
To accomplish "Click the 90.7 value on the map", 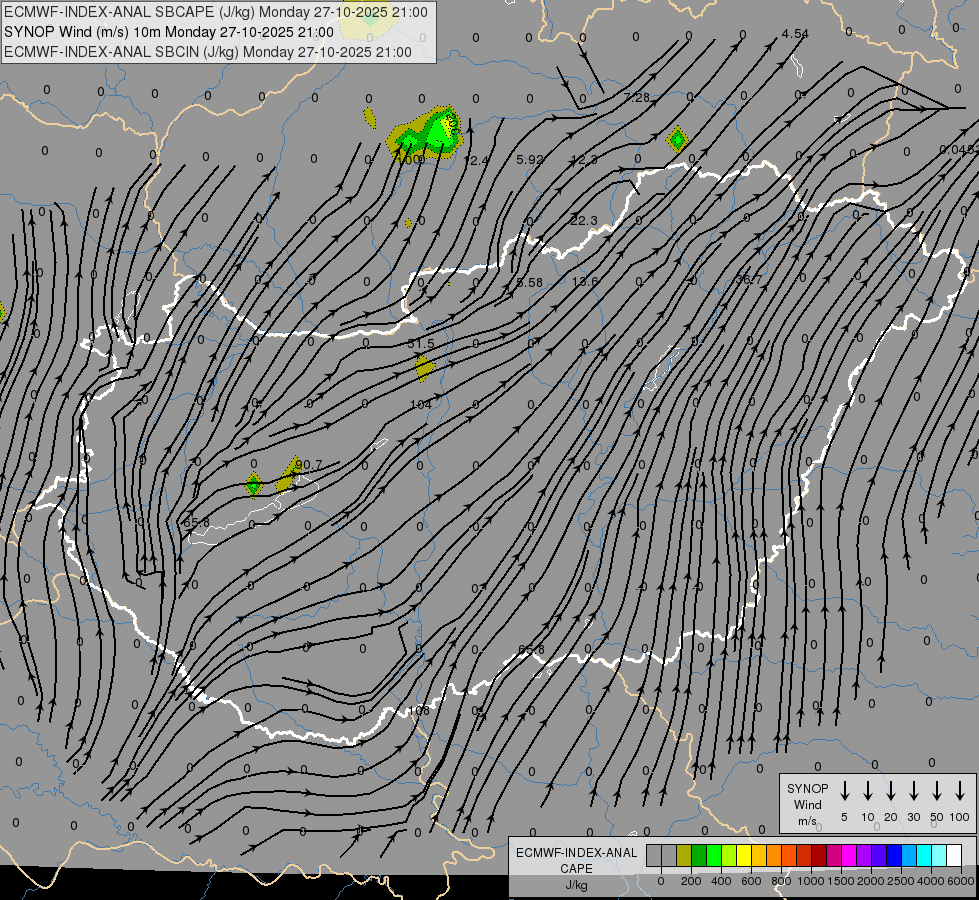I will tap(309, 465).
